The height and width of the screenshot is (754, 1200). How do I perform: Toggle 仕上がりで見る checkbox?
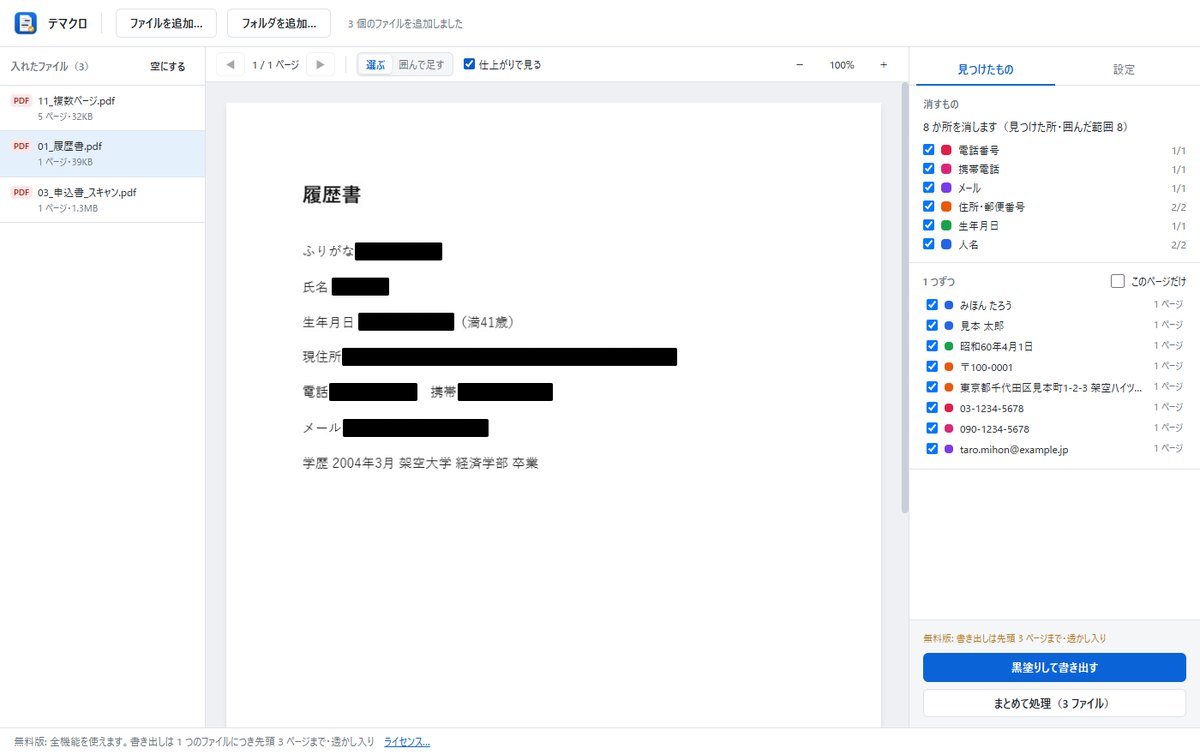pyautogui.click(x=469, y=64)
